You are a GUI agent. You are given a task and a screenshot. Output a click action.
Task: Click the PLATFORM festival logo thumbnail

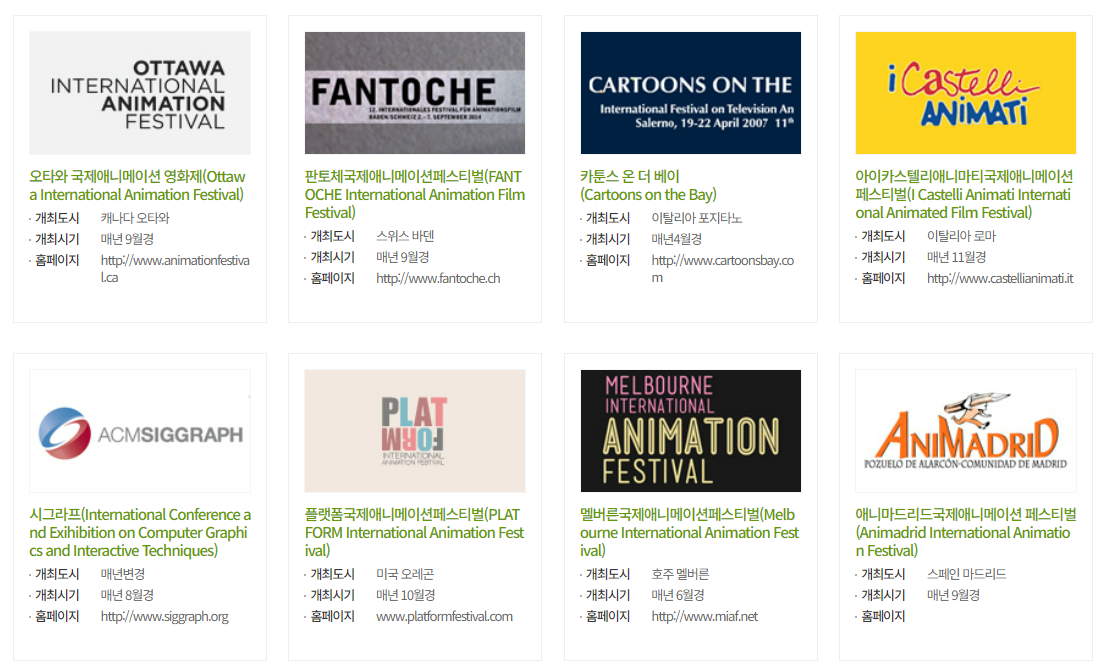point(415,431)
